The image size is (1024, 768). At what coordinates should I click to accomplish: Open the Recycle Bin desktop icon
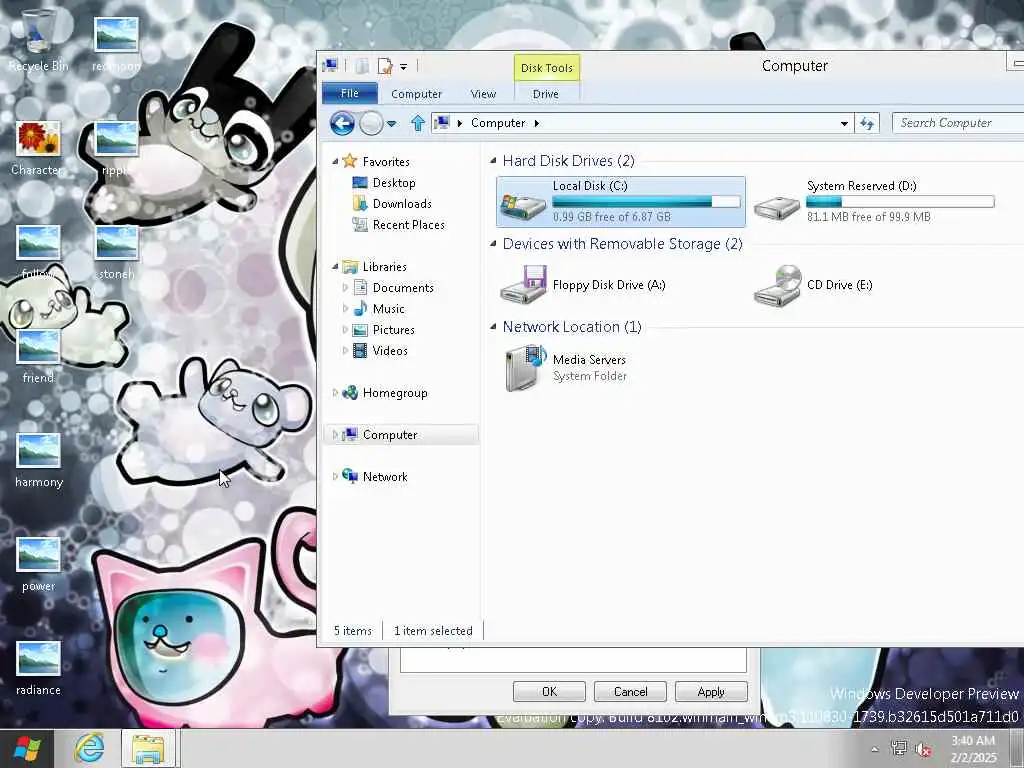click(x=38, y=40)
